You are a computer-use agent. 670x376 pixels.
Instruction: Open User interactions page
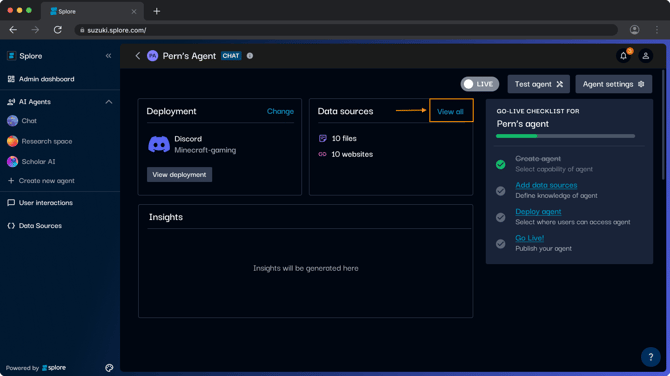click(x=40, y=203)
